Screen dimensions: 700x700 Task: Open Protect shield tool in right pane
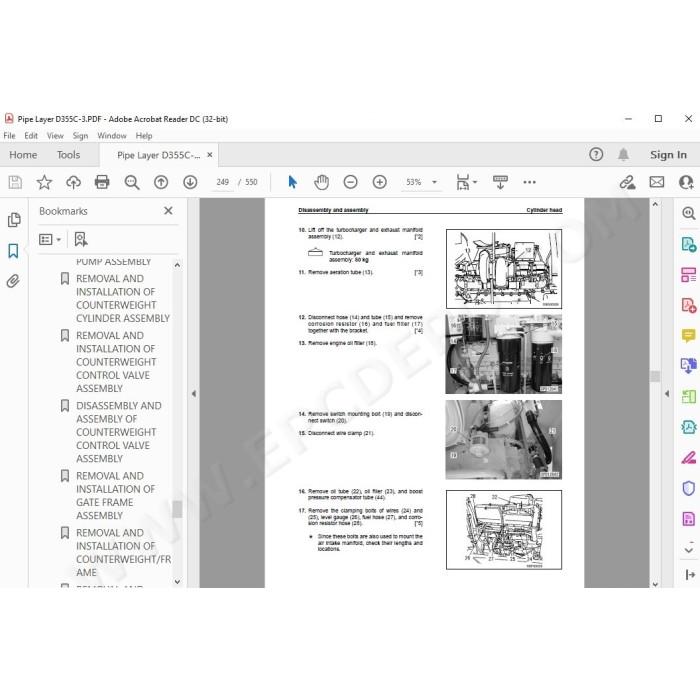click(x=689, y=488)
